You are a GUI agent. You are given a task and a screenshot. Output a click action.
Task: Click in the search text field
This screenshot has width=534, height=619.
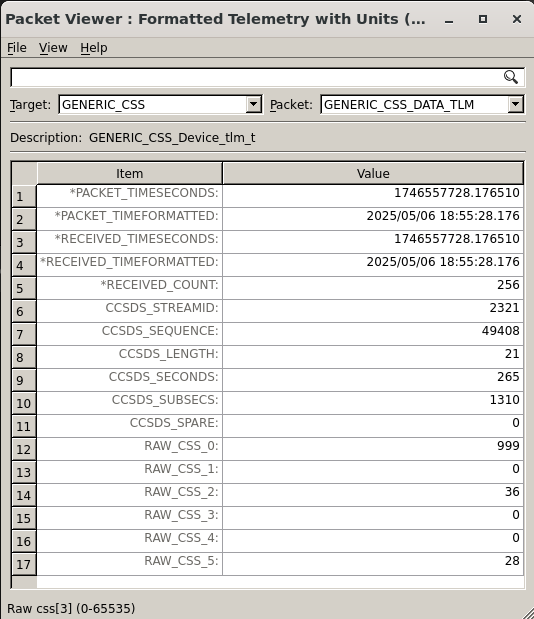click(257, 77)
